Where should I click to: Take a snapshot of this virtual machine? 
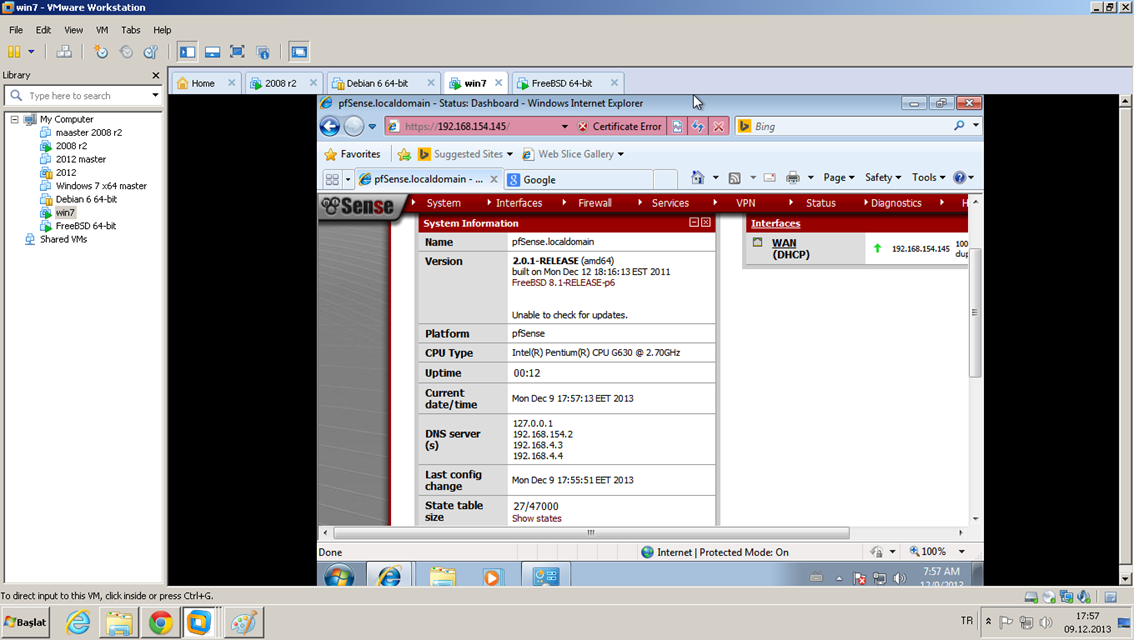click(x=101, y=52)
